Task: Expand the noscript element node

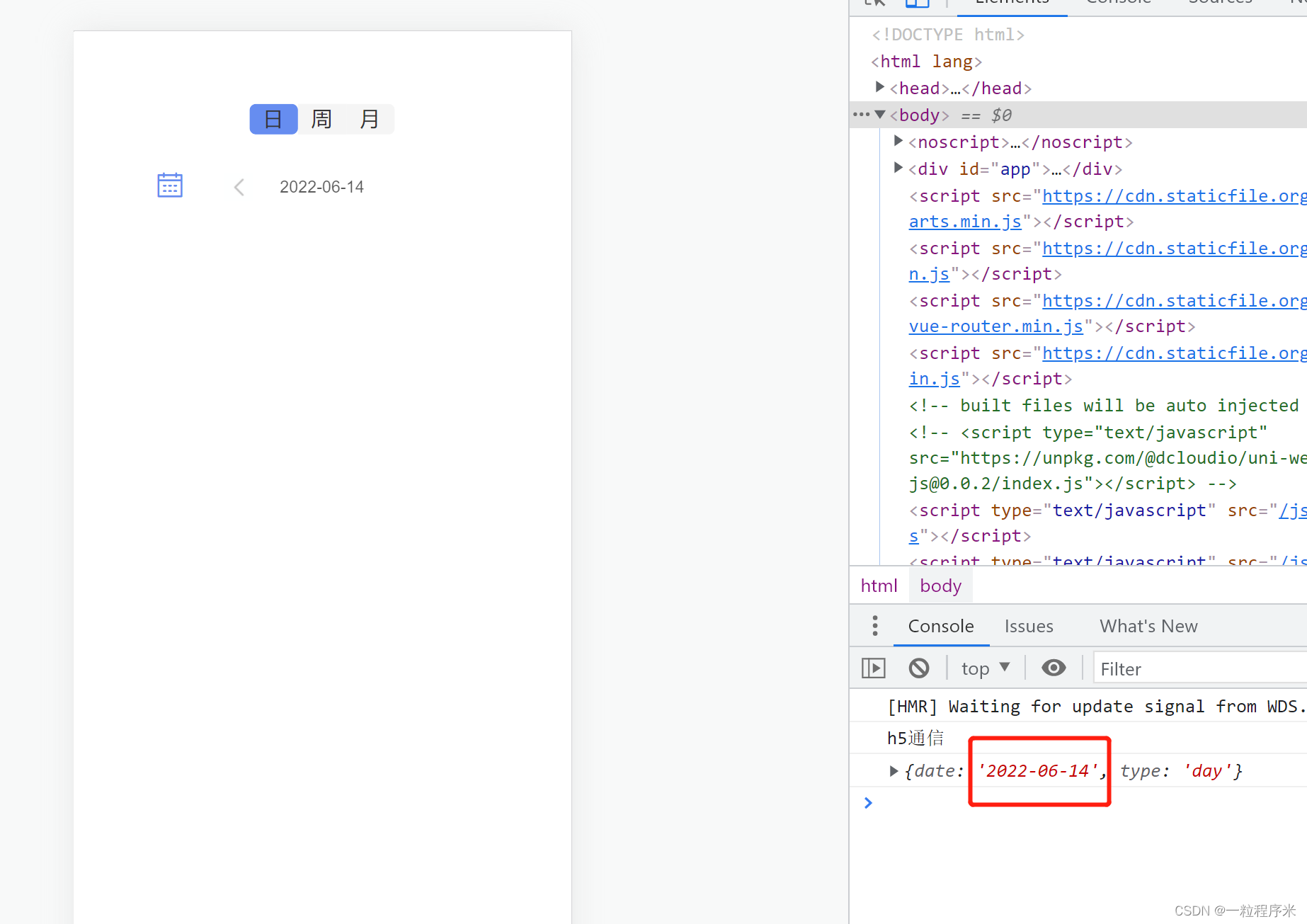Action: click(x=898, y=141)
